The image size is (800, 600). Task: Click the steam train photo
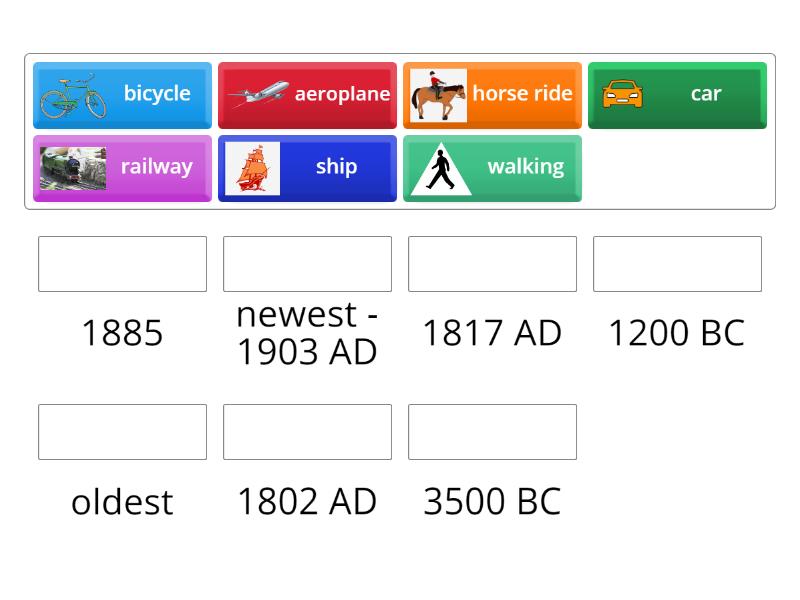(73, 168)
